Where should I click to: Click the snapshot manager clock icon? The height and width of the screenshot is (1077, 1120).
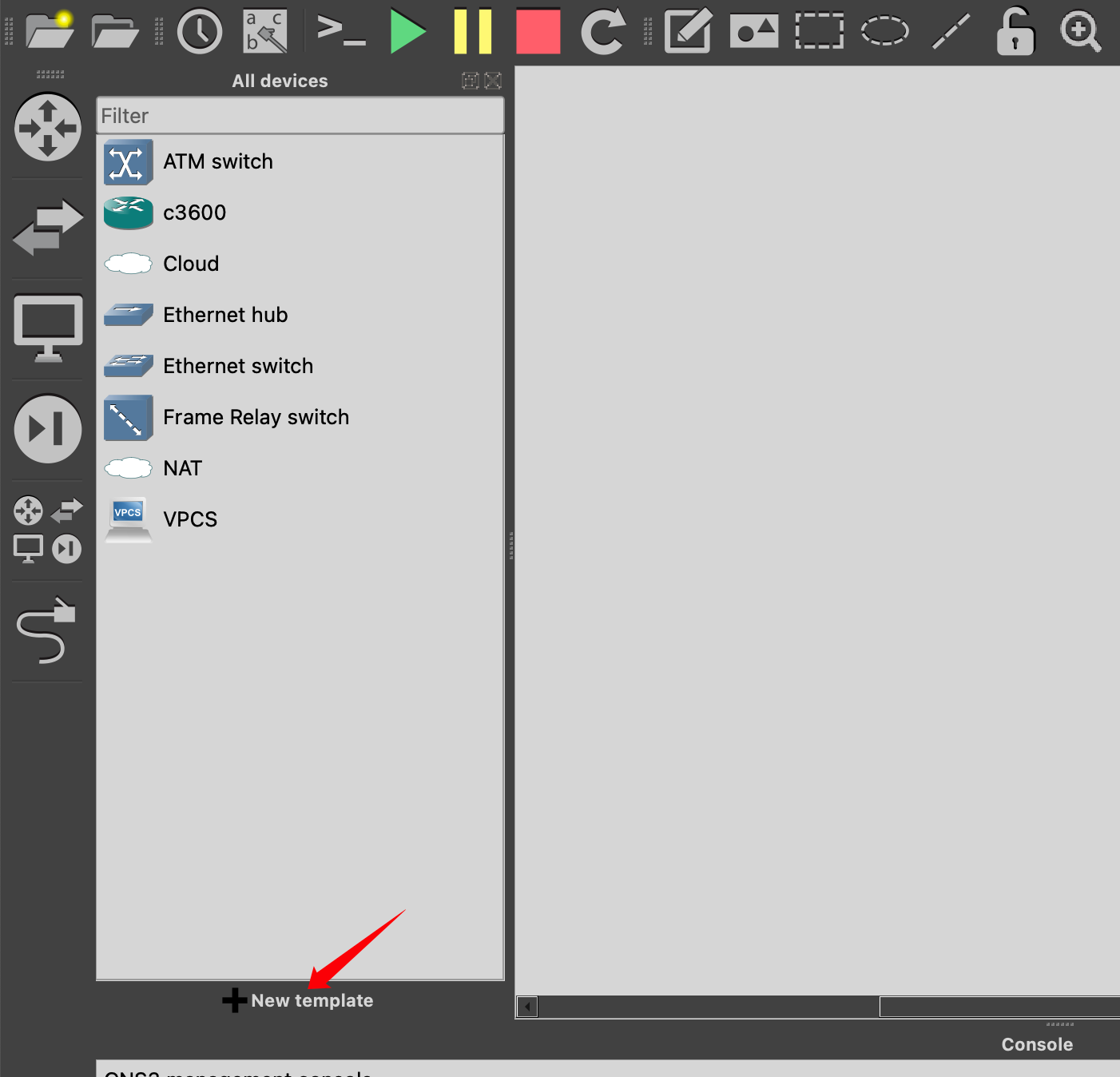point(199,32)
